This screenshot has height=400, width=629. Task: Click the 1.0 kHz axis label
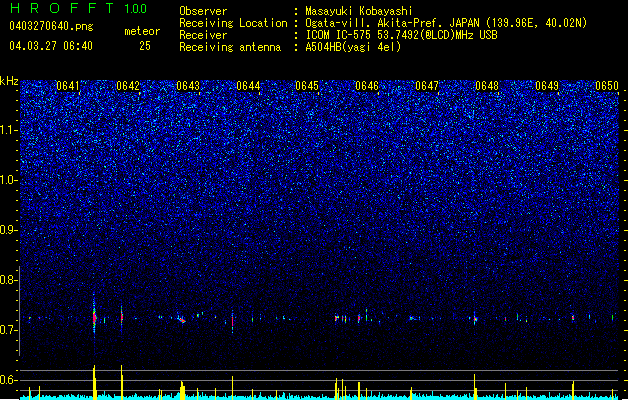click(x=9, y=180)
